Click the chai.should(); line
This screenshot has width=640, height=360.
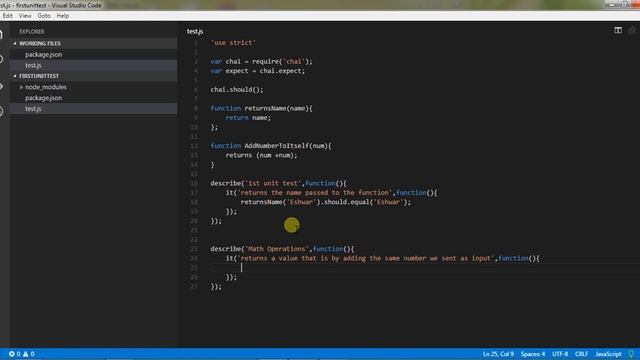point(237,89)
